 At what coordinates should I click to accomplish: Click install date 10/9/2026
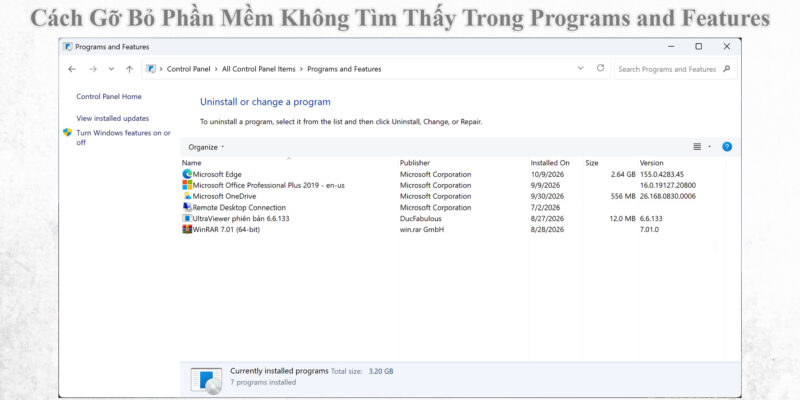(547, 174)
